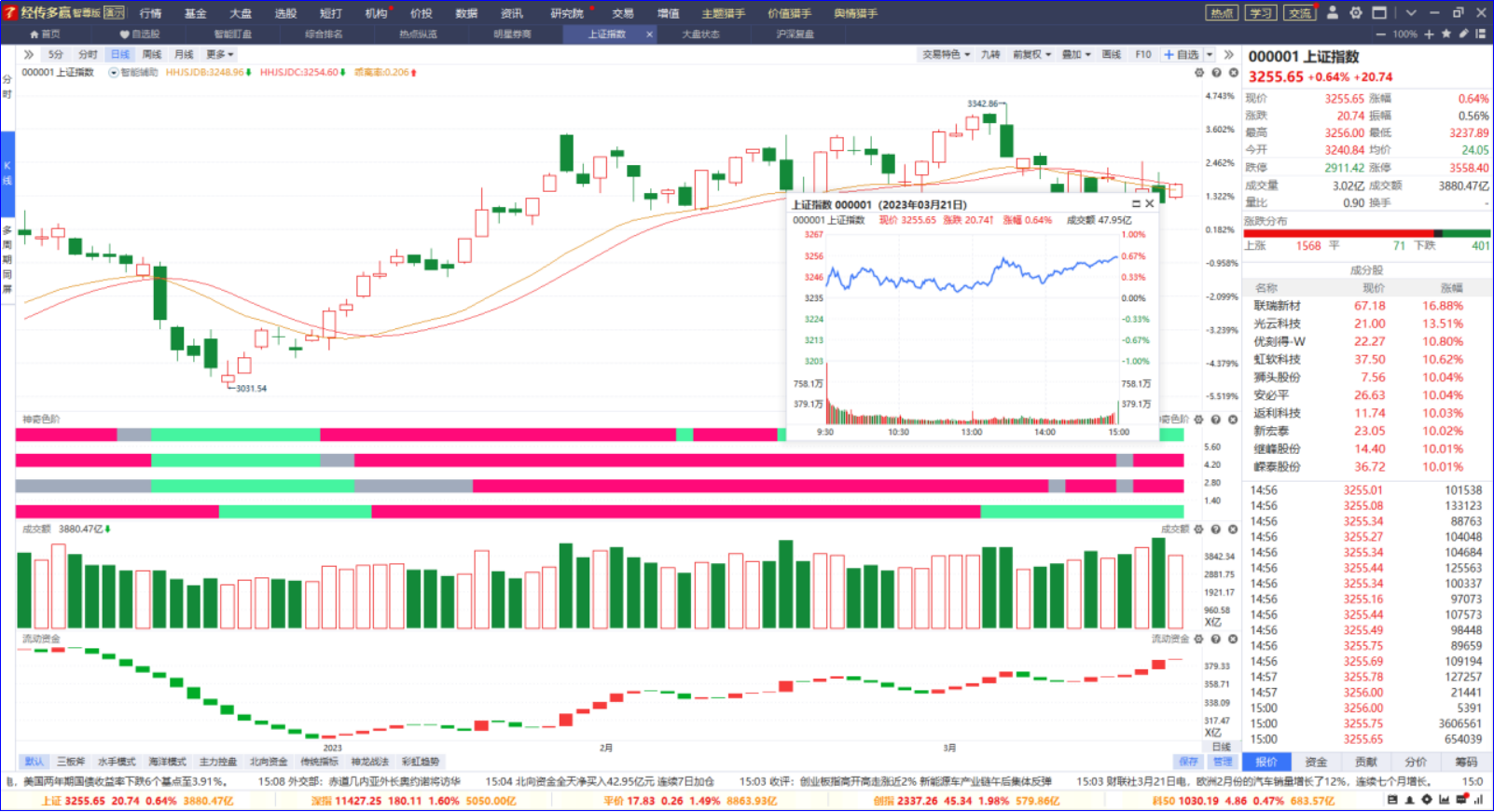Click the 热点 button
1494x812 pixels.
point(1222,13)
